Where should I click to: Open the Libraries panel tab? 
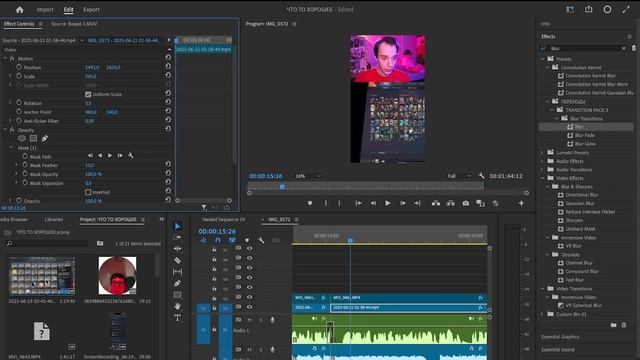(53, 219)
